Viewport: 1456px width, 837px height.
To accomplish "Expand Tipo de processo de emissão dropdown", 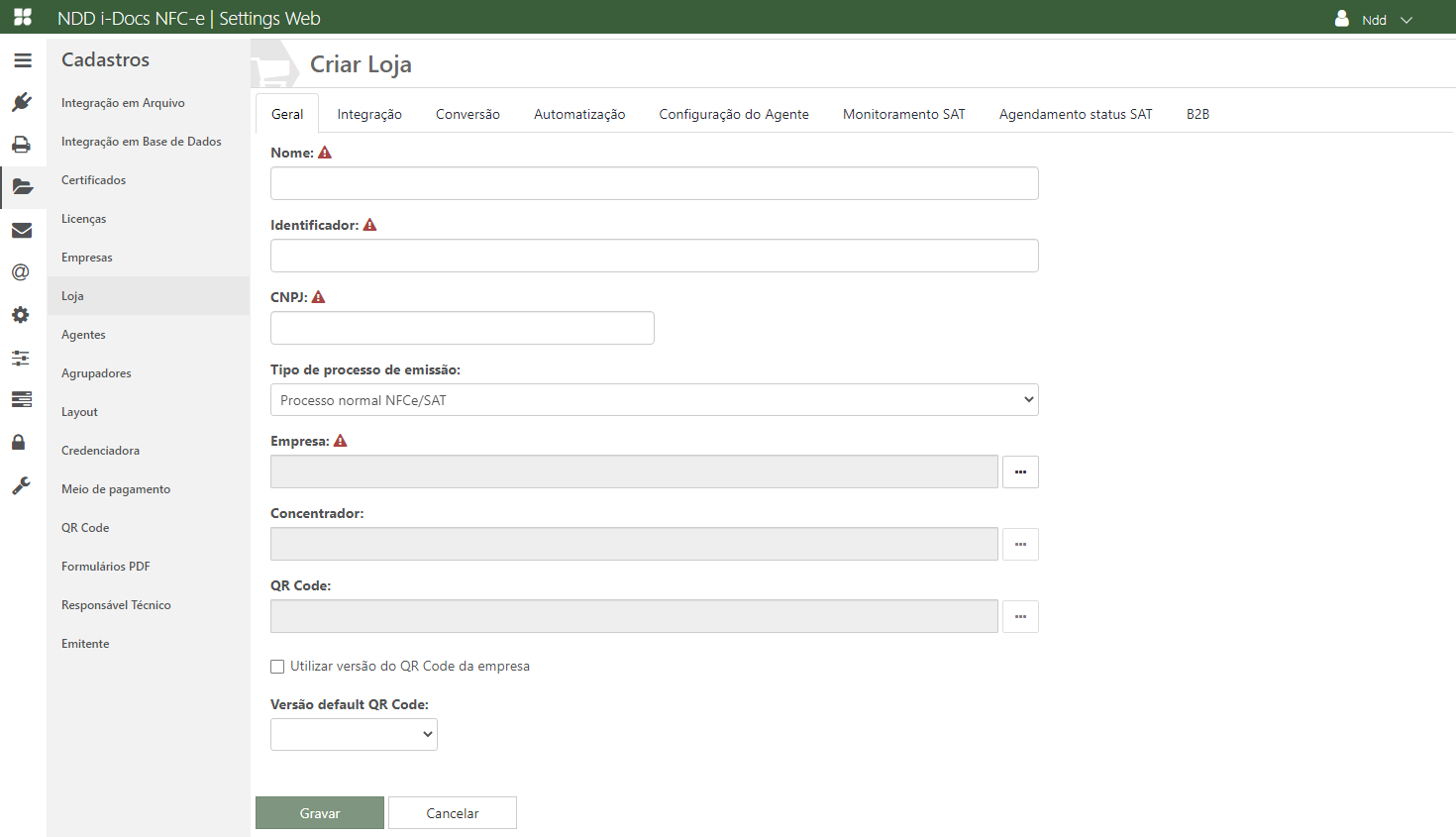I will click(654, 400).
